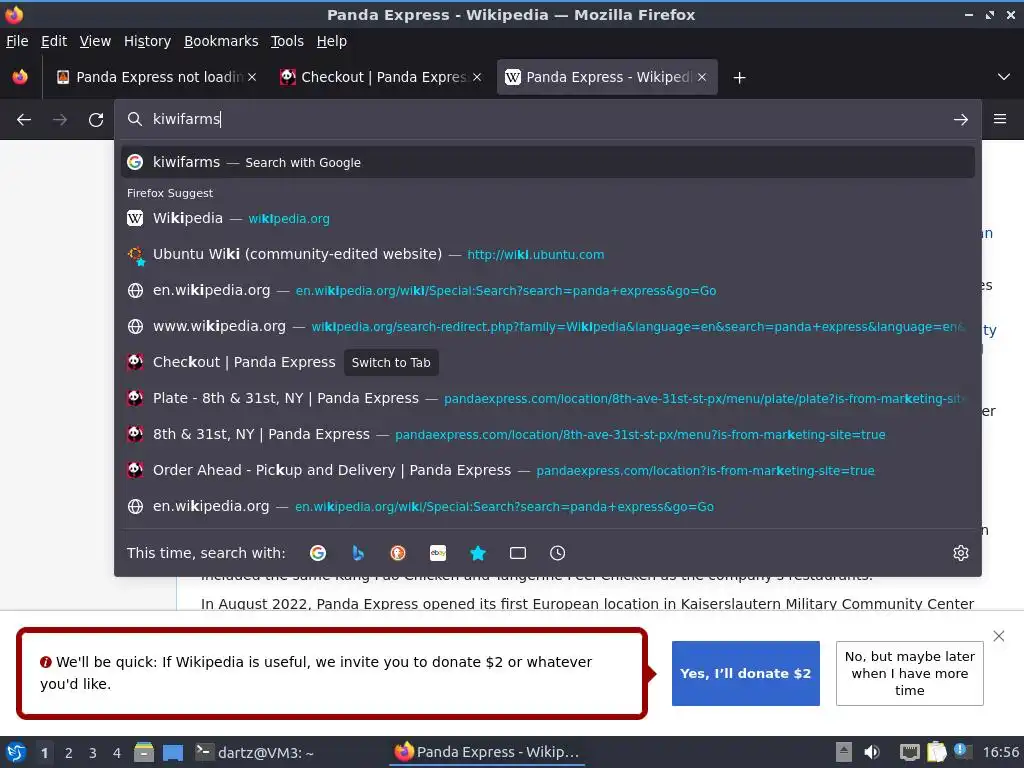This screenshot has width=1024, height=768.
Task: Open a new tab with plus button
Action: pyautogui.click(x=739, y=78)
